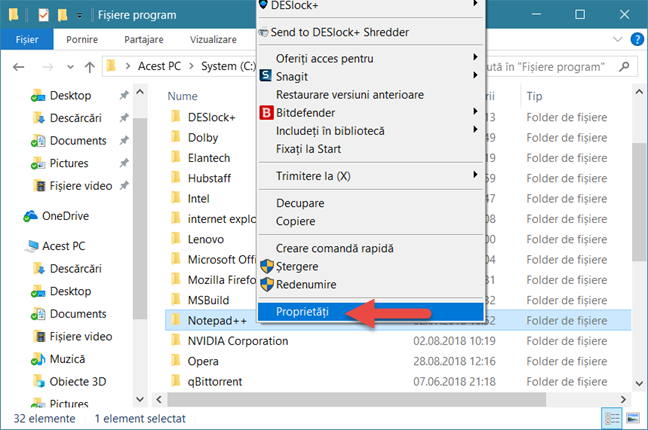Switch to the Pornire tab

(82, 39)
